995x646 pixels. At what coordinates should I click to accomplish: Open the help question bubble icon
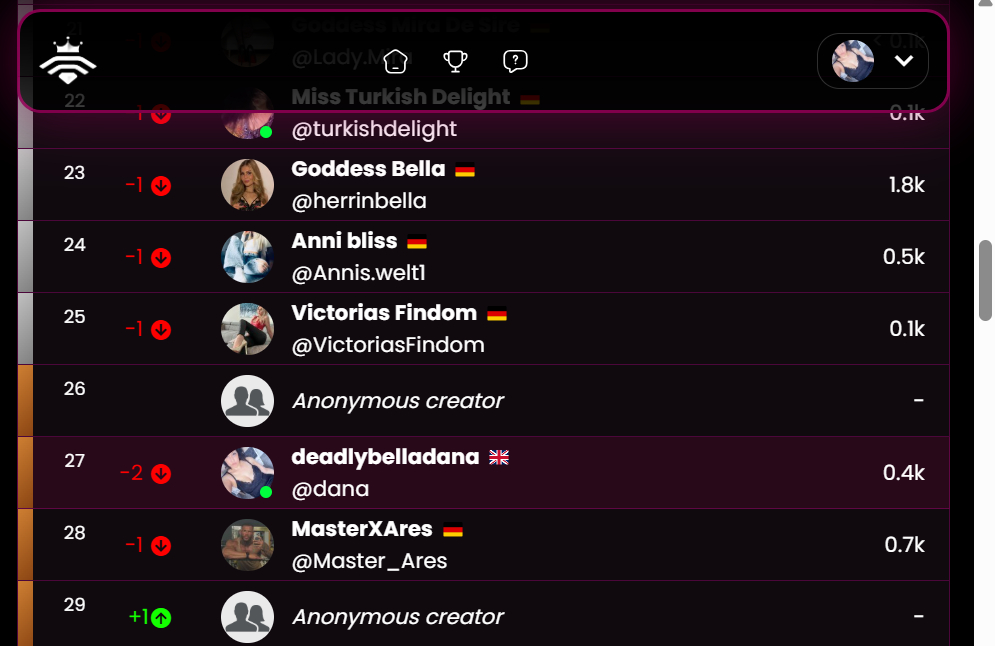515,62
